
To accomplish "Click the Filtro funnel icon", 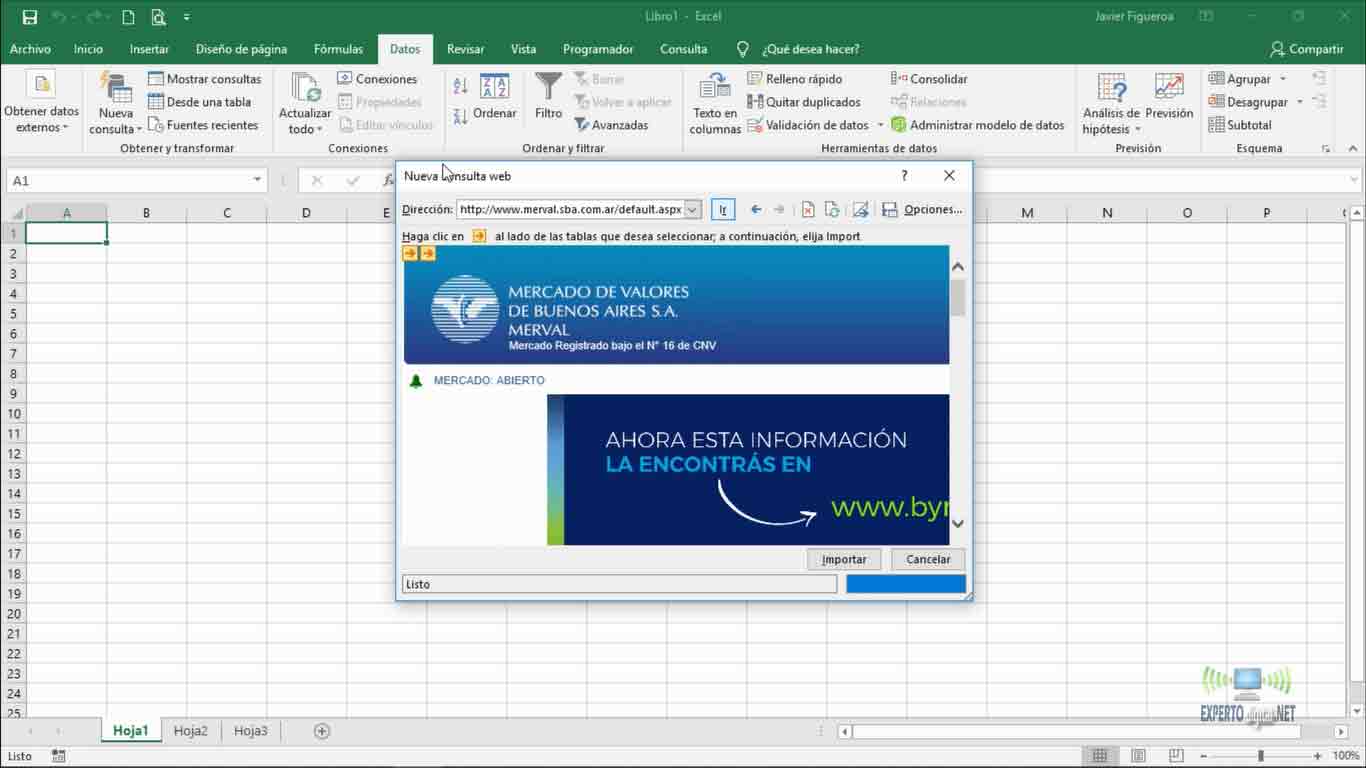I will coord(548,88).
